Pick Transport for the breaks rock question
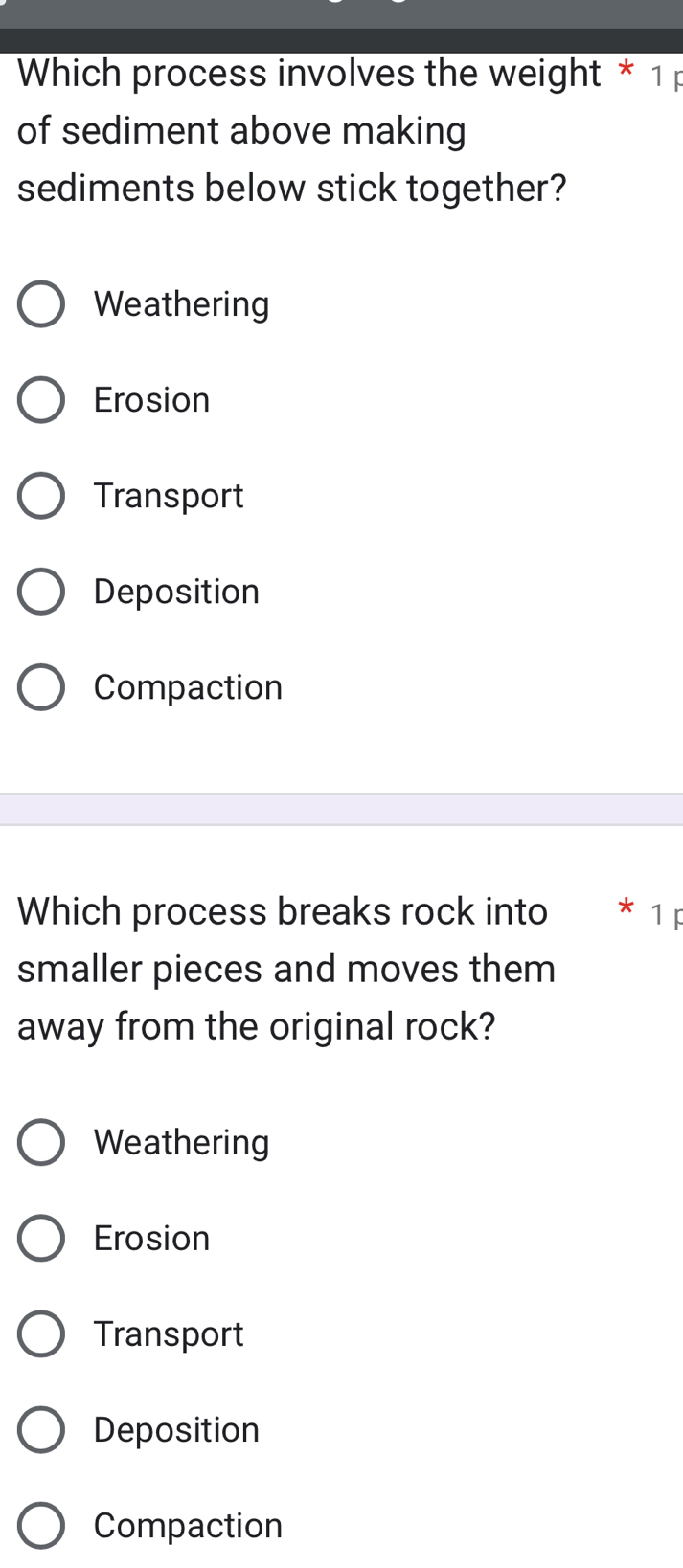Image resolution: width=683 pixels, height=1568 pixels. [41, 1334]
